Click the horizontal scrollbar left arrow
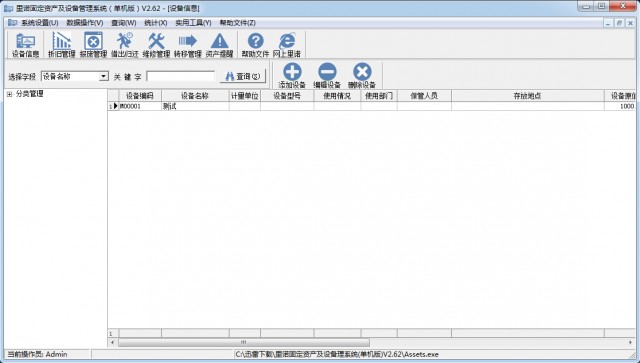Viewport: 640px width, 363px height. pyautogui.click(x=113, y=342)
